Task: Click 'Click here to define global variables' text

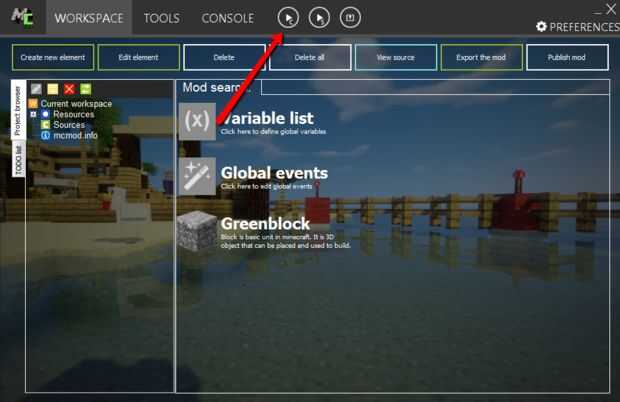Action: (x=273, y=132)
